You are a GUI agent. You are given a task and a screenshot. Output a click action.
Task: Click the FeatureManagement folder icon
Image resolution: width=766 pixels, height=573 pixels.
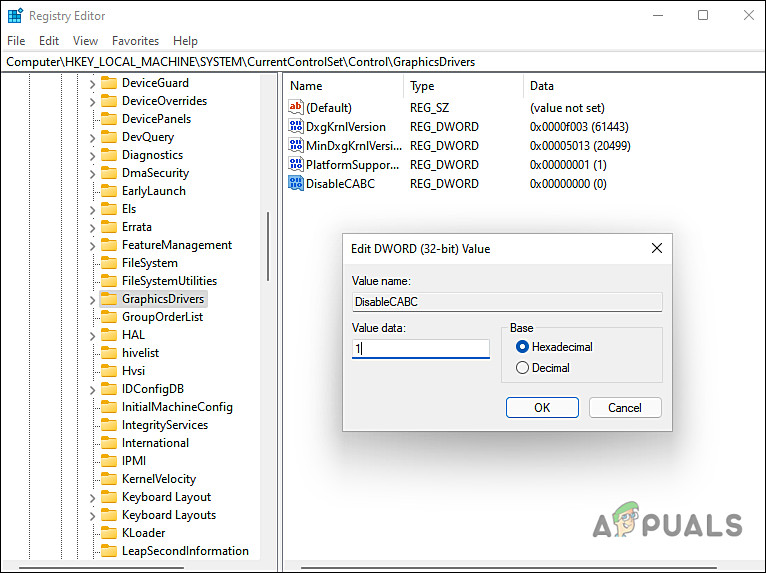click(109, 245)
